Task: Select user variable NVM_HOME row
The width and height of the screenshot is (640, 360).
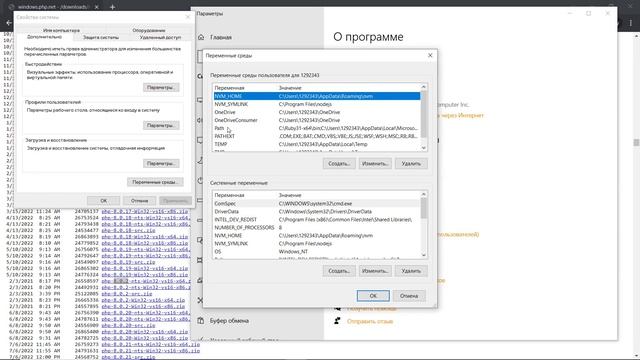Action: 317,96
